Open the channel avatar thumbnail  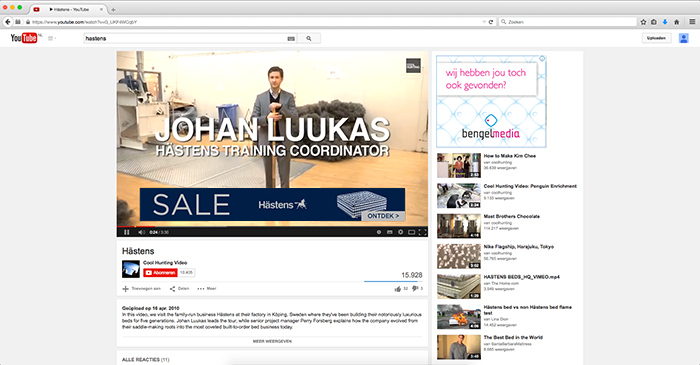(x=131, y=269)
